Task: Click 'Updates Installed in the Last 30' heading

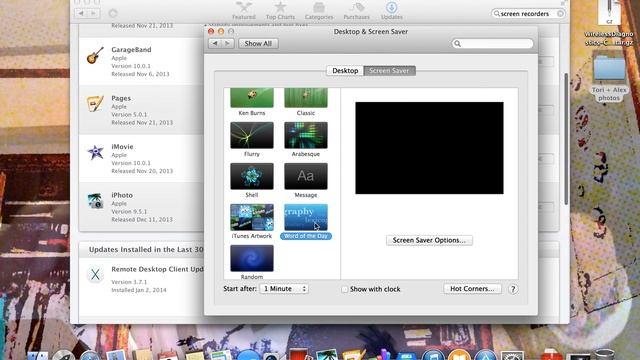Action: 146,249
